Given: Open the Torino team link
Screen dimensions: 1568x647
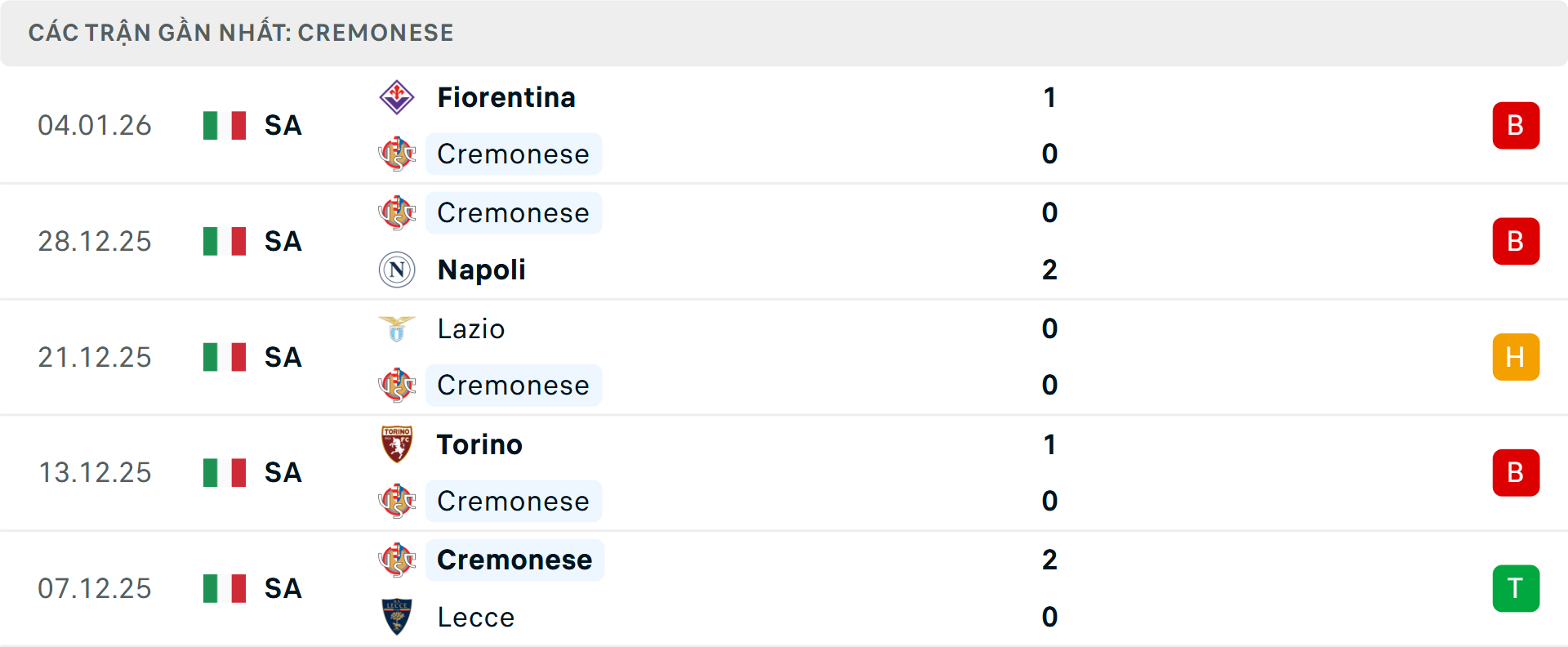Looking at the screenshot, I should pos(479,444).
